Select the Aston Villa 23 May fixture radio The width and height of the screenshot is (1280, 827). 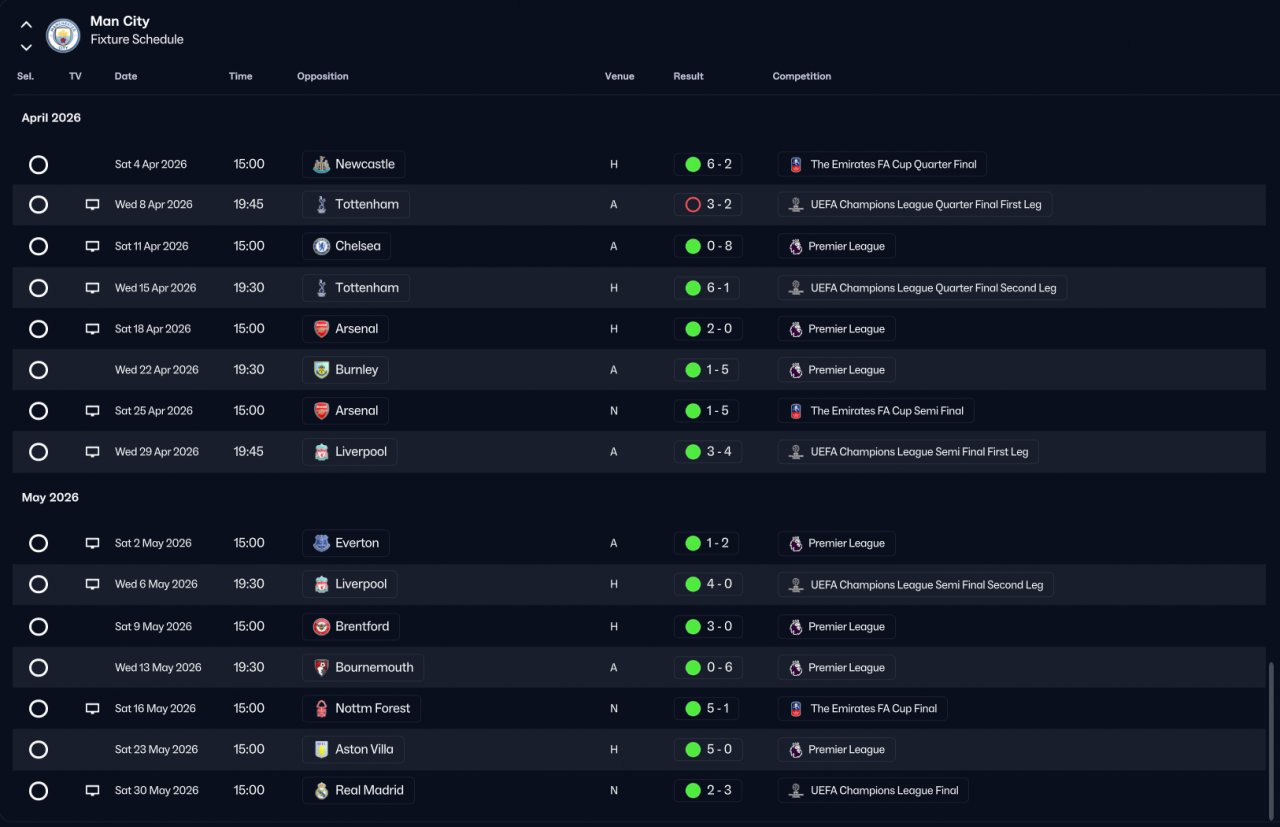click(x=38, y=749)
